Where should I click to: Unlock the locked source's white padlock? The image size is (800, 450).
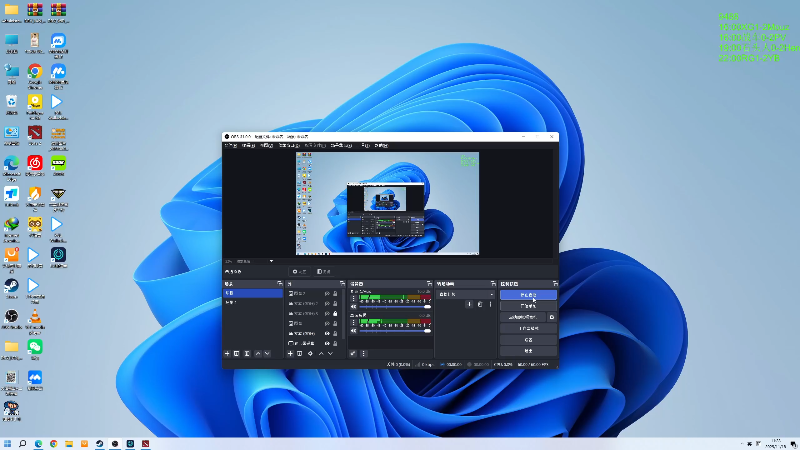[335, 314]
